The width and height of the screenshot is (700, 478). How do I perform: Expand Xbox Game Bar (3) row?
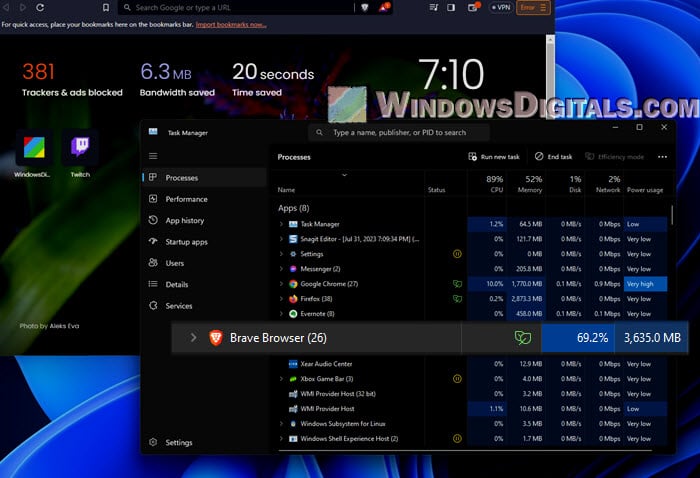coord(281,379)
